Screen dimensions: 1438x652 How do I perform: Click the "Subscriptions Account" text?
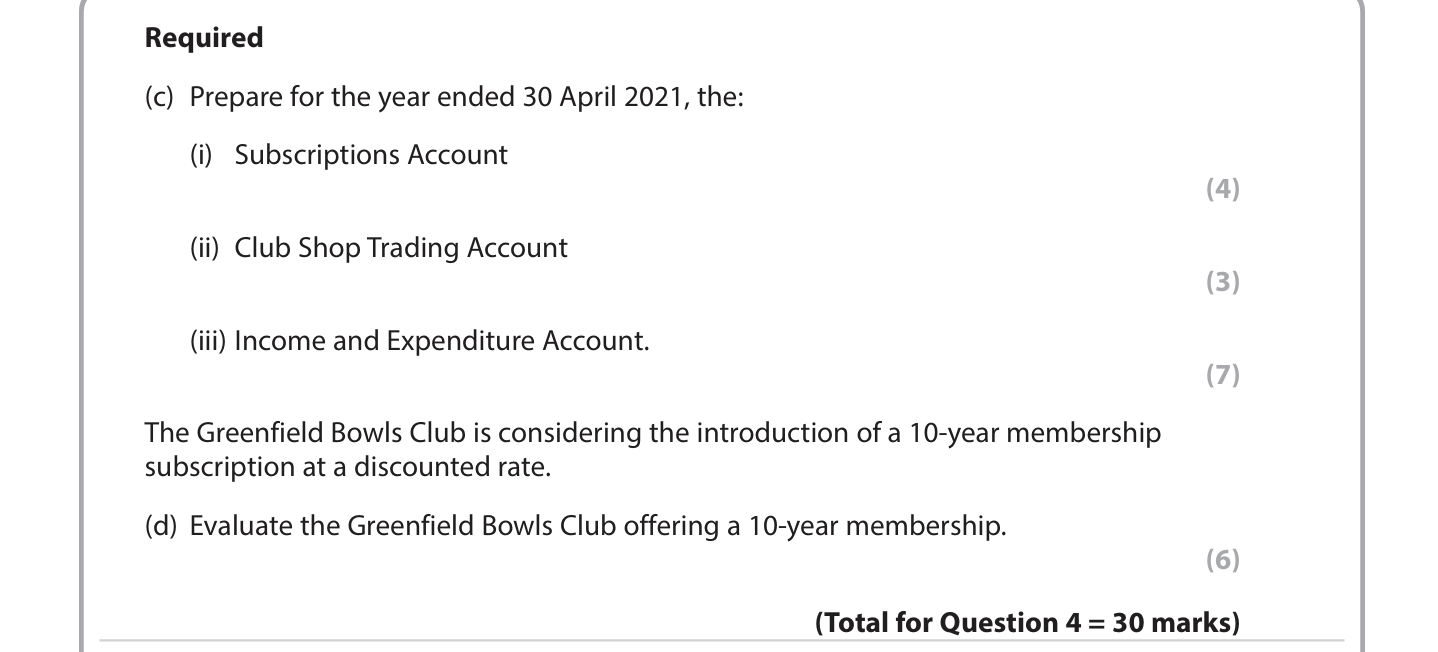371,155
